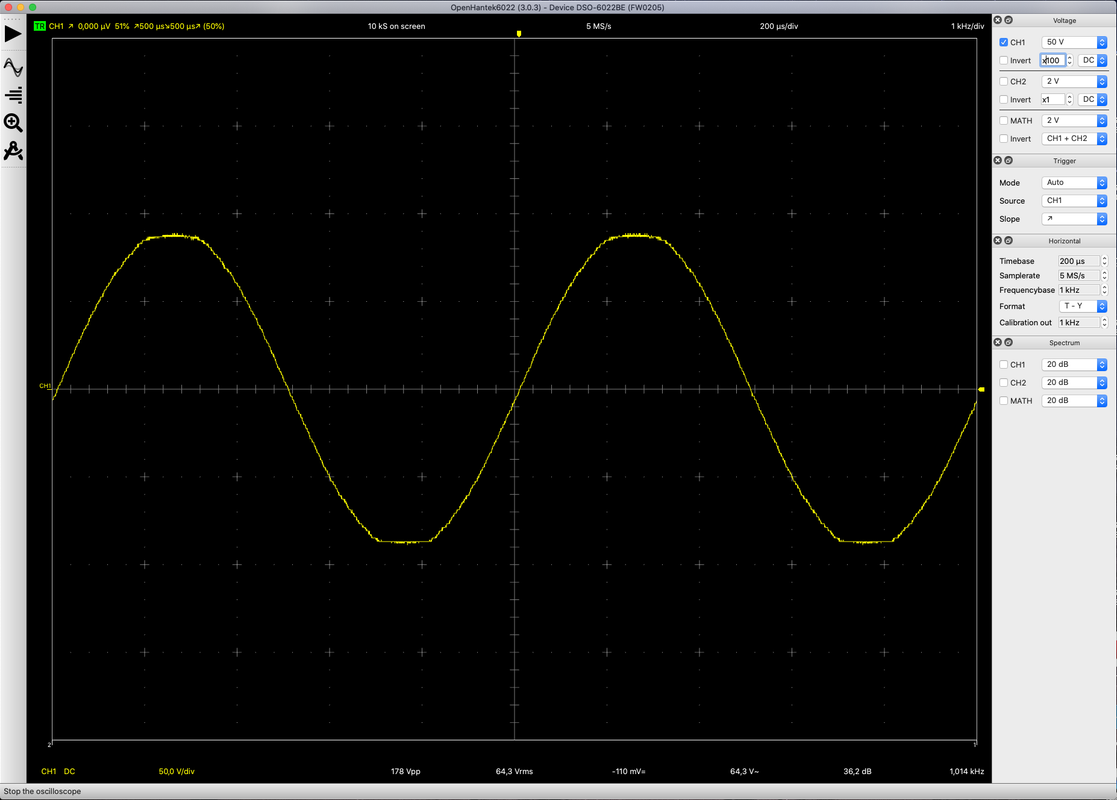
Task: Enable the MATH voltage channel checkbox
Action: pyautogui.click(x=1004, y=120)
